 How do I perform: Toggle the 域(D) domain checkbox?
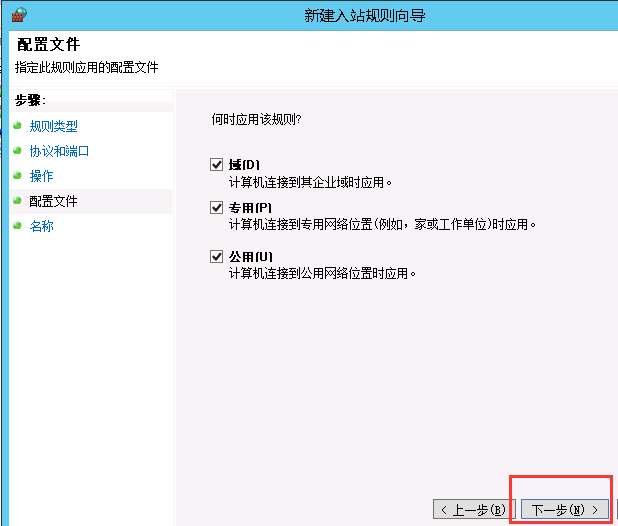click(216, 164)
